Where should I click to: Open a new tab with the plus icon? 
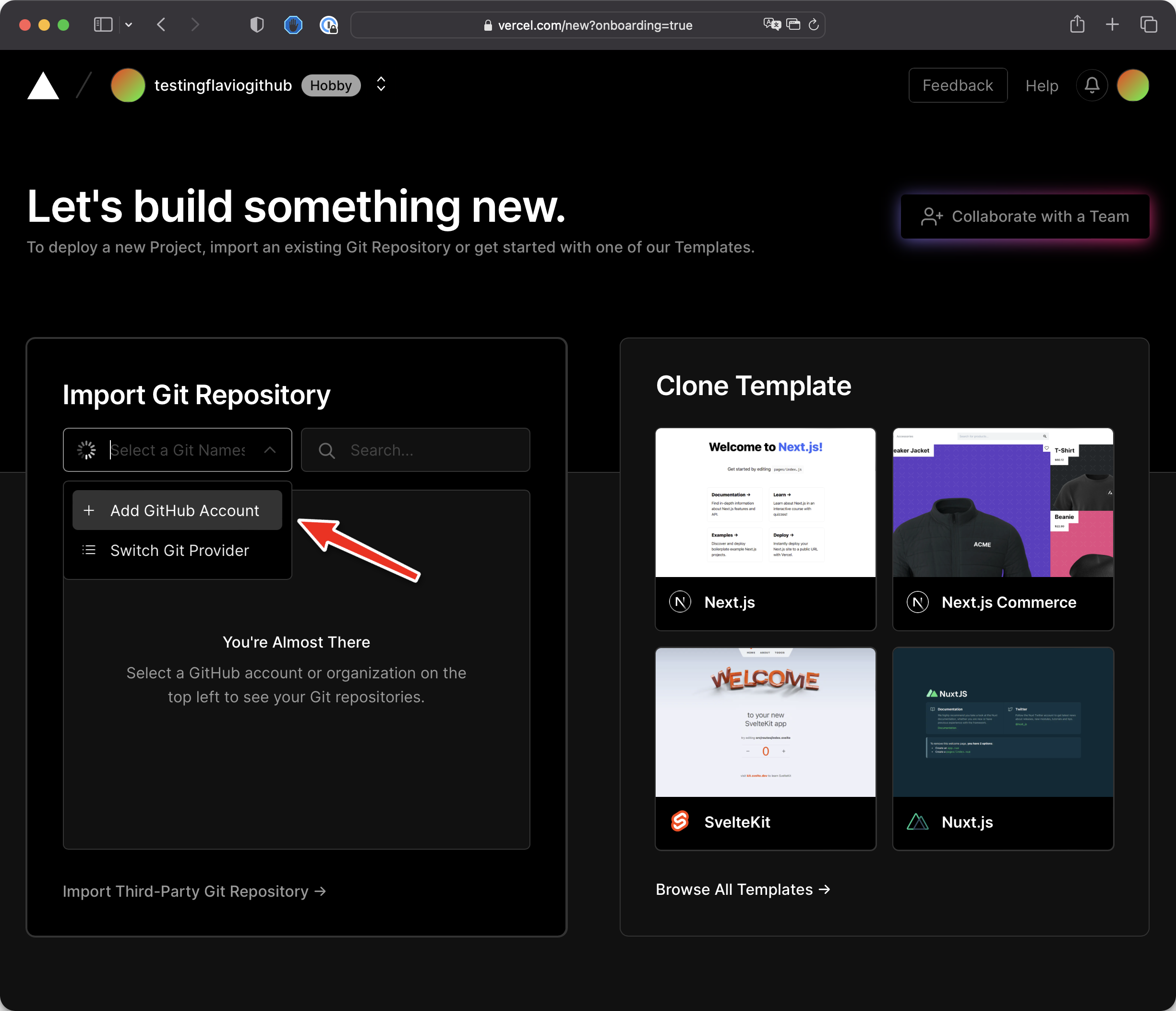pyautogui.click(x=1112, y=24)
